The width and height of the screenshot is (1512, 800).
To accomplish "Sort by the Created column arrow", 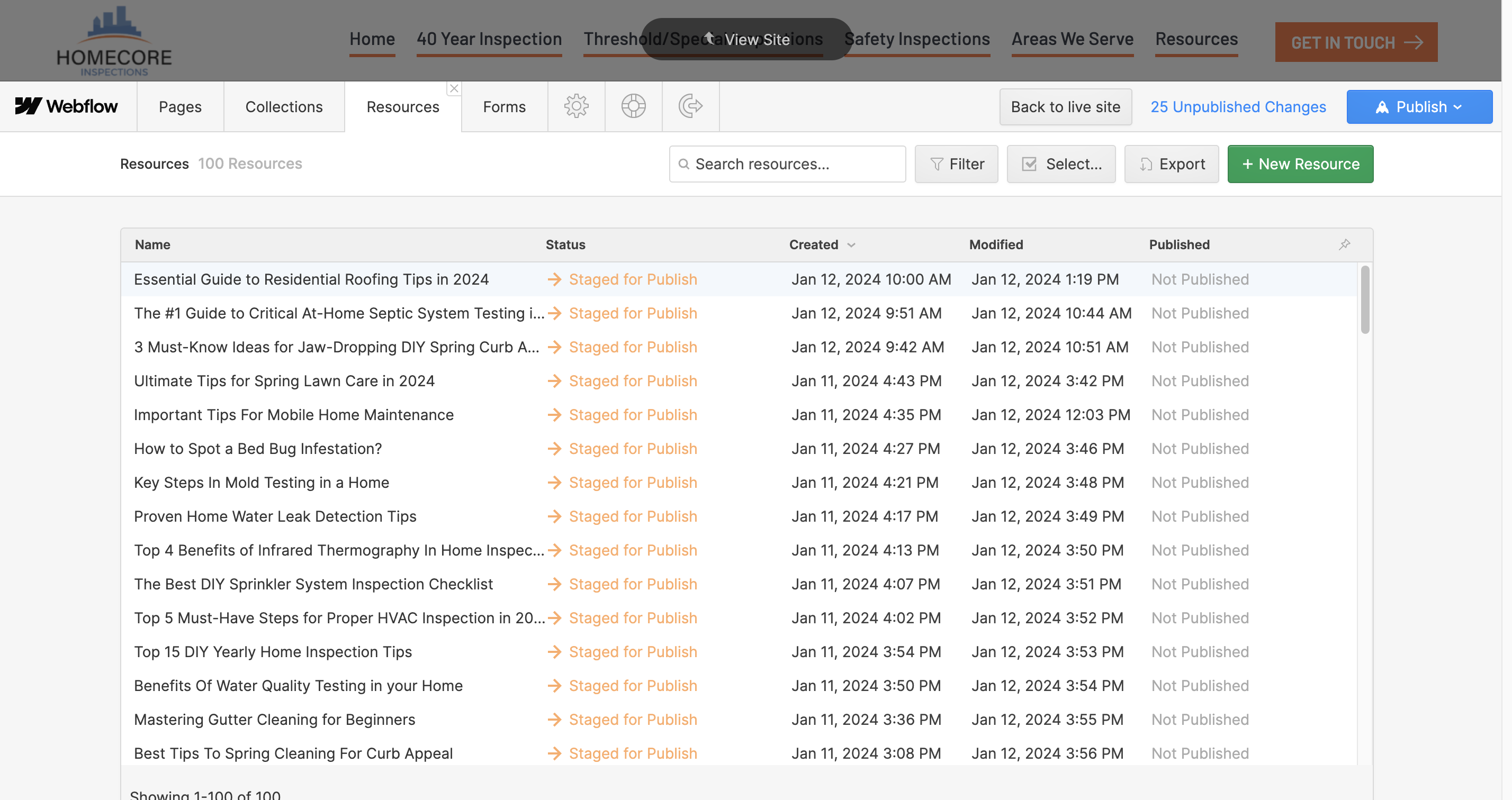I will tap(851, 245).
